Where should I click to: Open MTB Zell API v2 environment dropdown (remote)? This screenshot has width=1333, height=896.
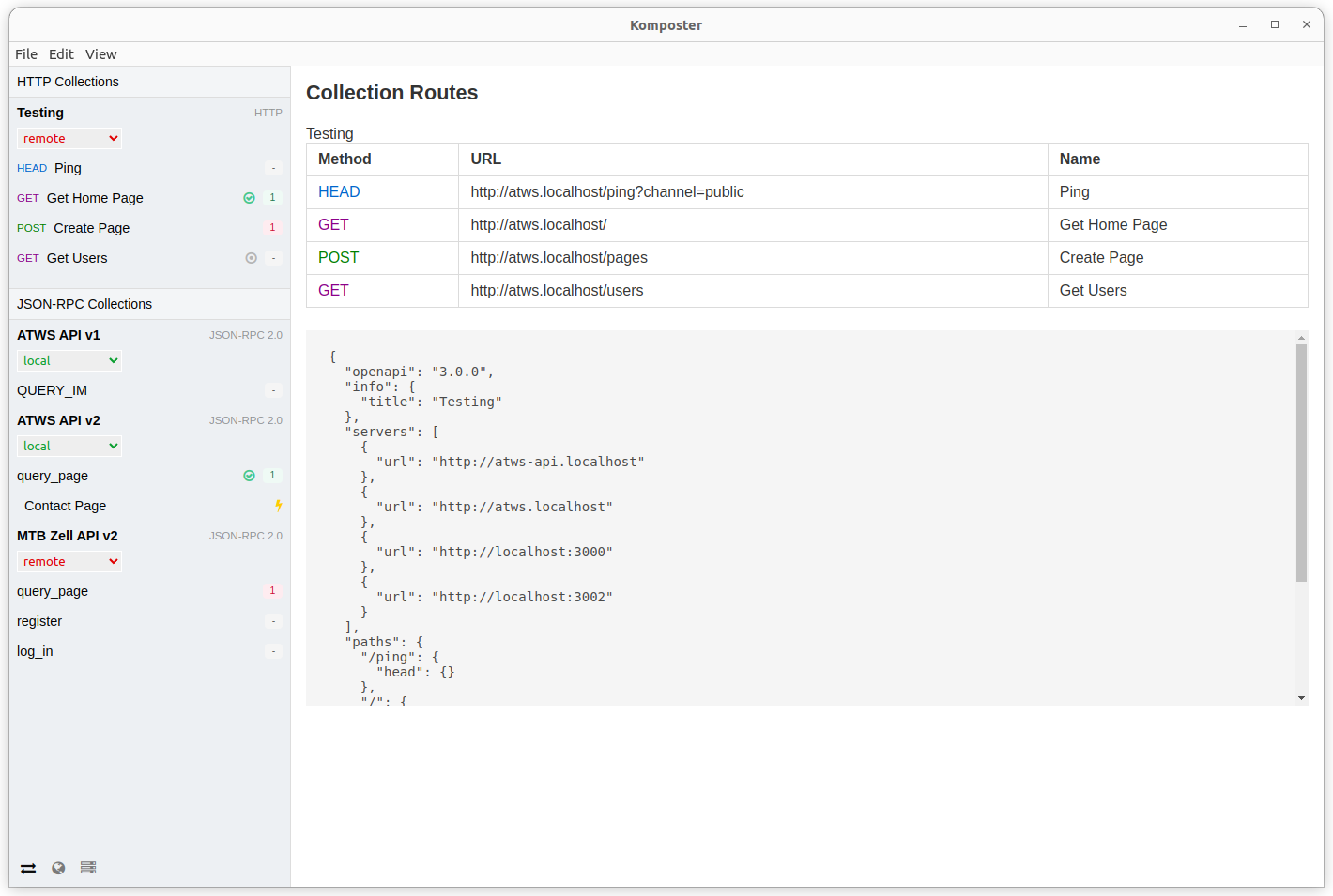tap(69, 562)
